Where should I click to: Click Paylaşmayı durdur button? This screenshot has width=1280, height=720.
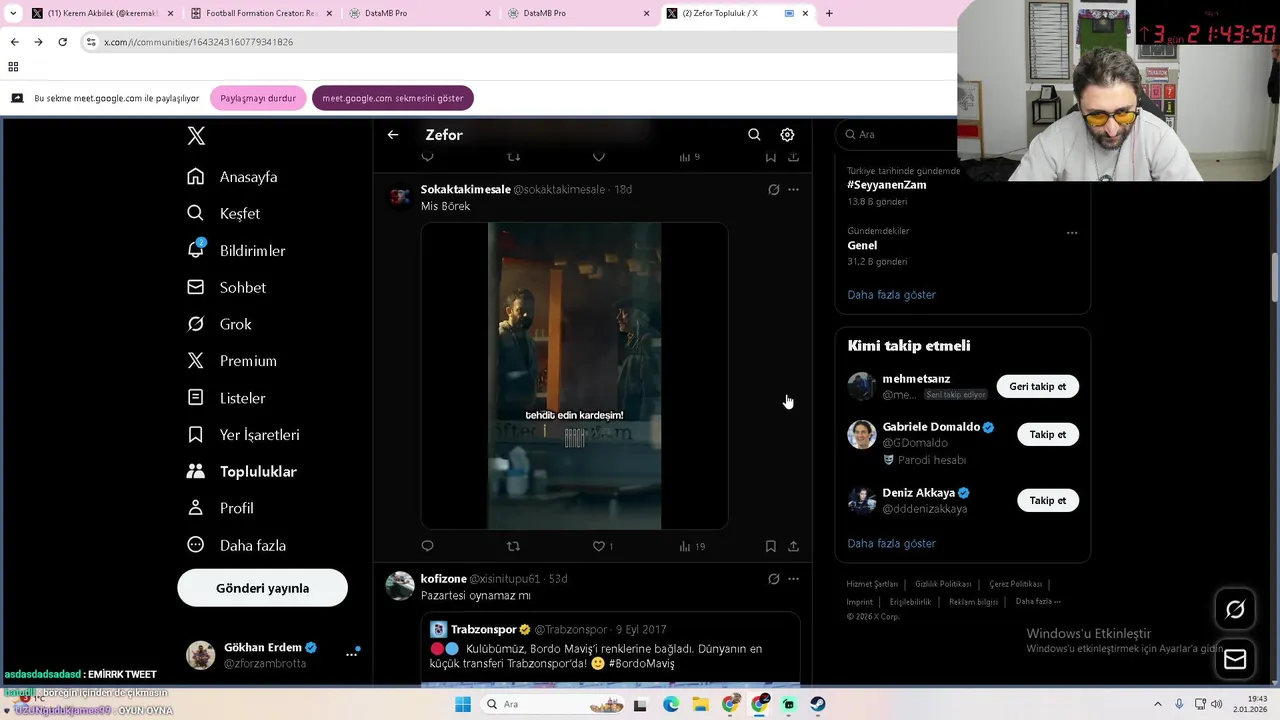(258, 98)
